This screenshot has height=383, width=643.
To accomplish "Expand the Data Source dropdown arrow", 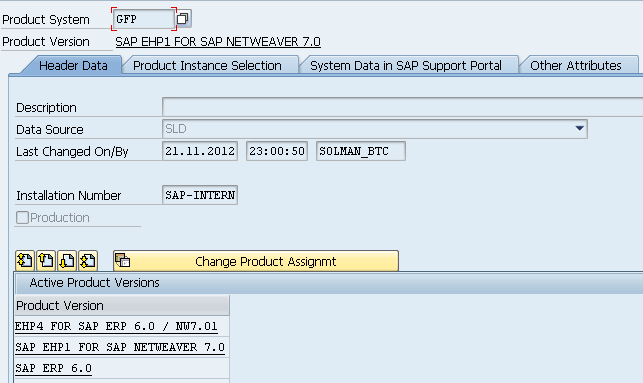I will pyautogui.click(x=579, y=129).
